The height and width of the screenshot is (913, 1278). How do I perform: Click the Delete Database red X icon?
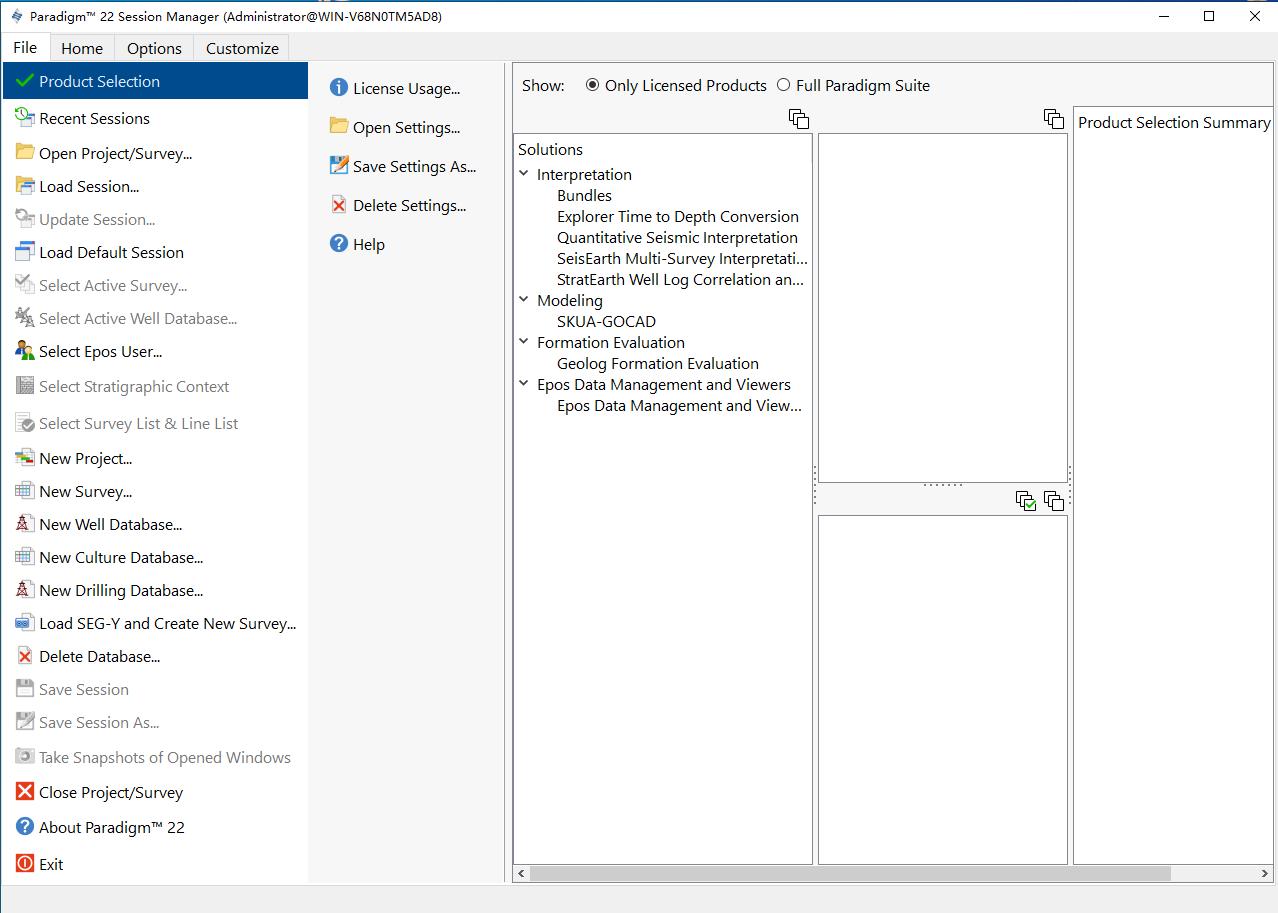(25, 656)
